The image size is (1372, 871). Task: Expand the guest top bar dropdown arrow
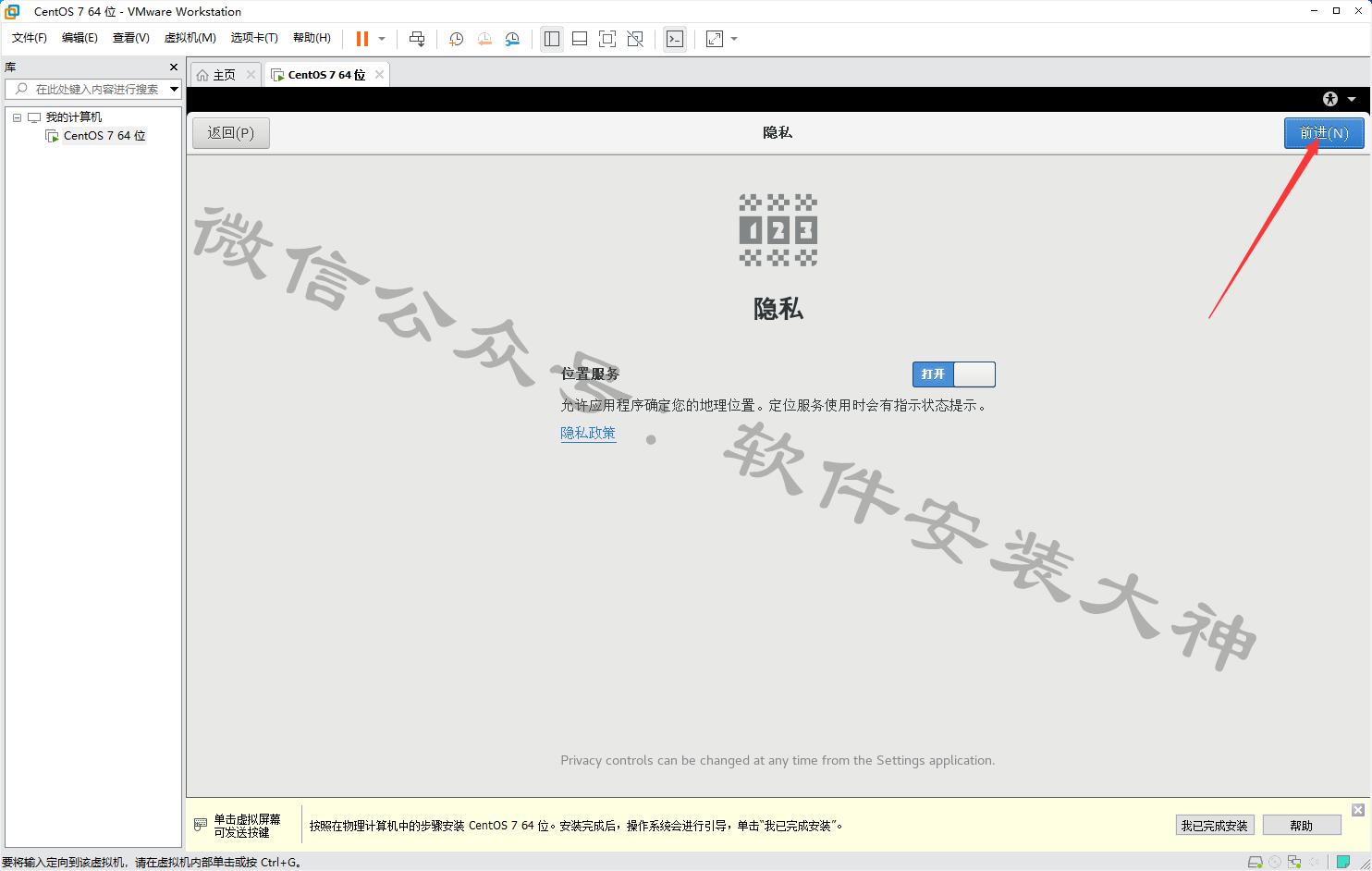click(x=1352, y=99)
